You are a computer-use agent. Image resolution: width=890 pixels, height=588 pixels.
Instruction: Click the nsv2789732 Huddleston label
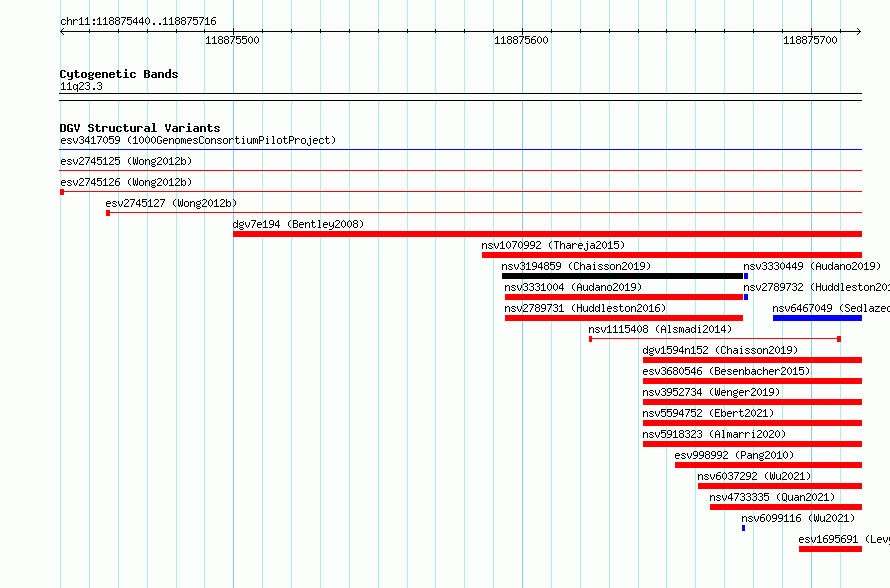coord(816,287)
